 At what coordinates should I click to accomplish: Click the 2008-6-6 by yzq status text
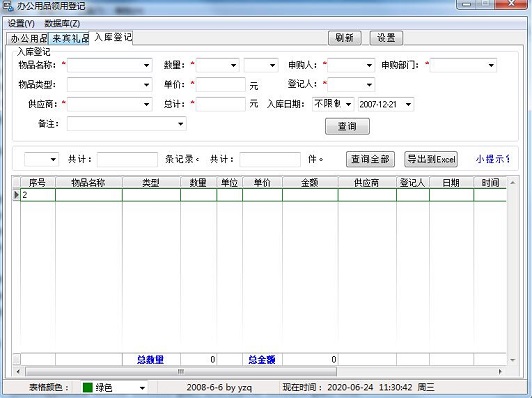tap(219, 387)
